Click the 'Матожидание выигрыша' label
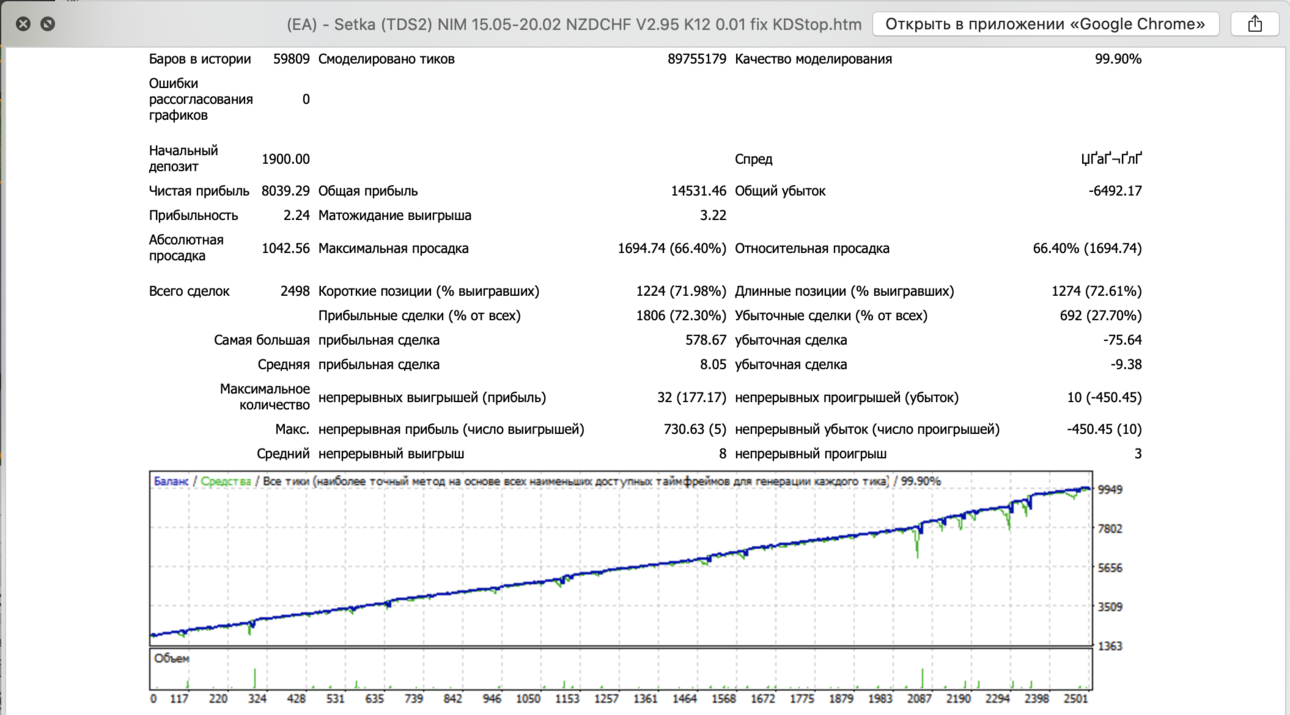The image size is (1290, 715). point(395,215)
